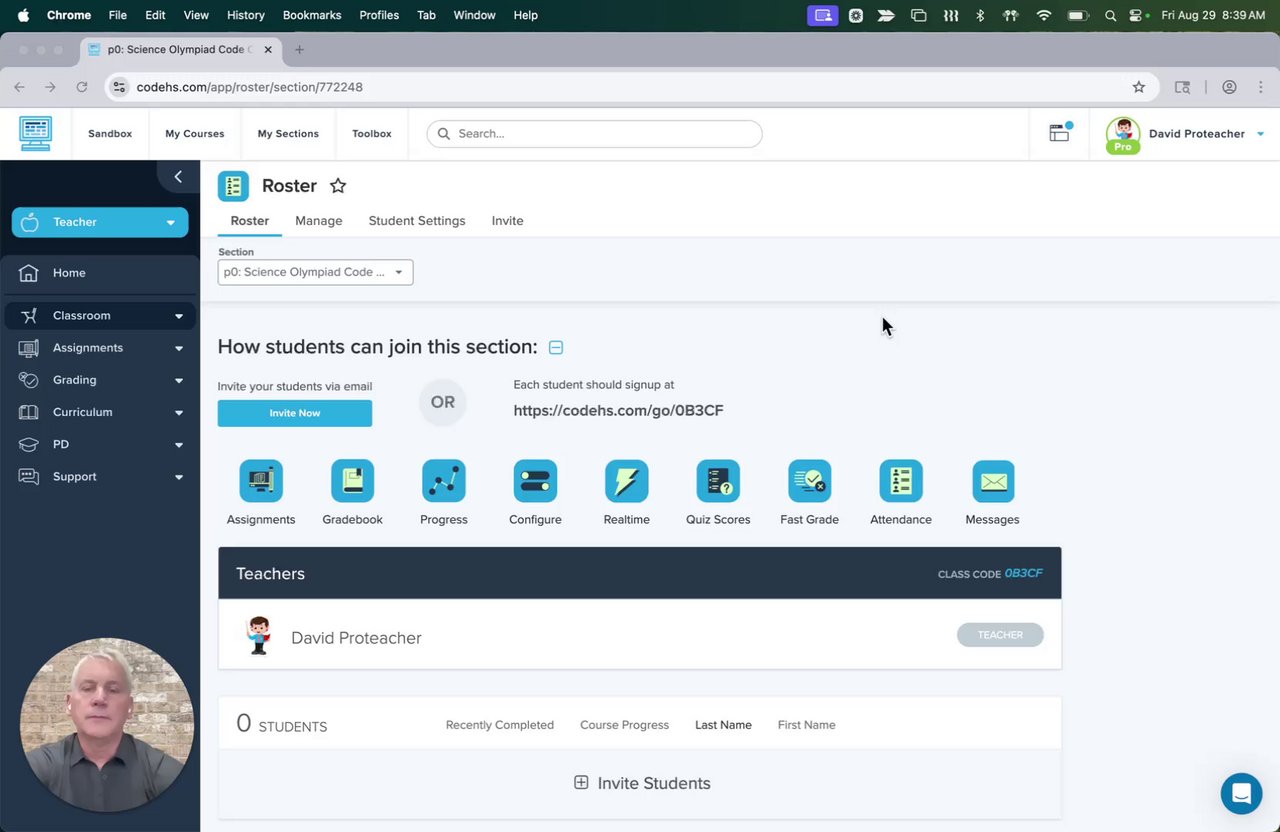Switch to the Manage tab
The width and height of the screenshot is (1280, 832).
click(x=319, y=221)
